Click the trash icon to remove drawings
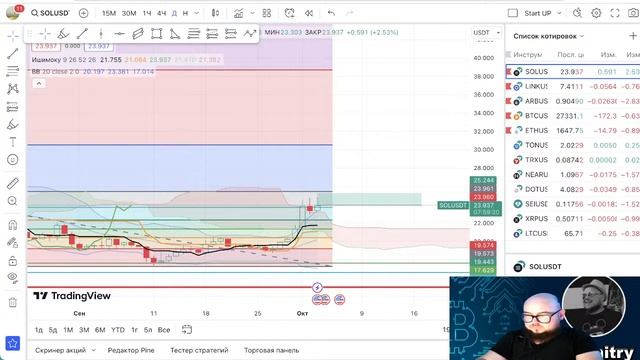 pyautogui.click(x=13, y=302)
